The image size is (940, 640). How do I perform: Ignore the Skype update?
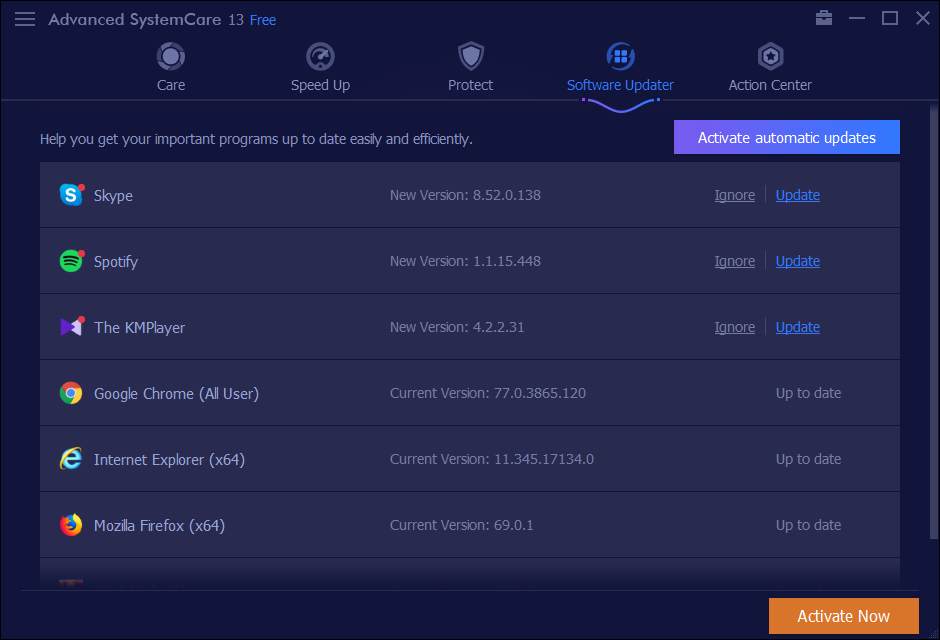pos(734,195)
